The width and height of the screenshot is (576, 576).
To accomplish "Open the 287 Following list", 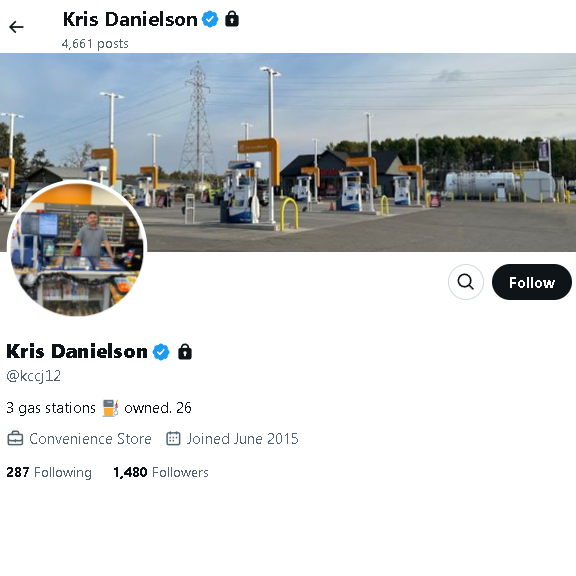I will pyautogui.click(x=49, y=472).
